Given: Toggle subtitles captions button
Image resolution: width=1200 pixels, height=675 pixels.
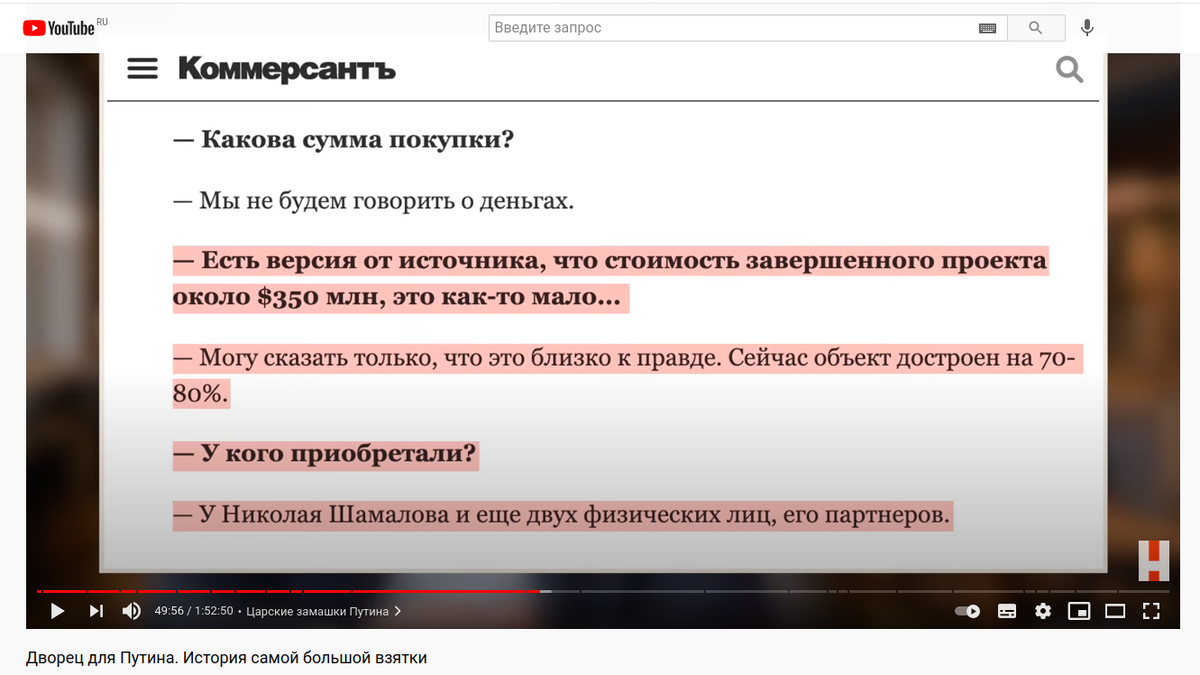Looking at the screenshot, I should [x=1007, y=611].
